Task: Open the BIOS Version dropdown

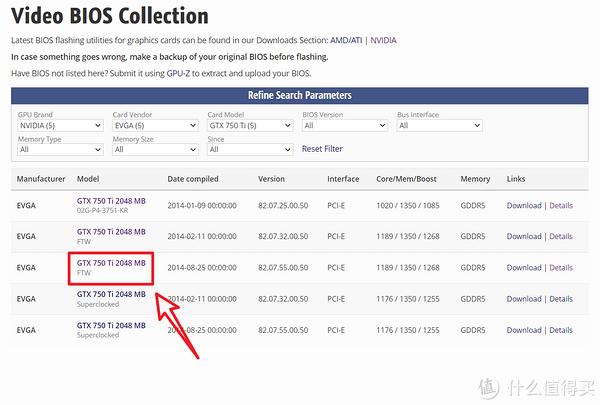Action: pyautogui.click(x=345, y=126)
